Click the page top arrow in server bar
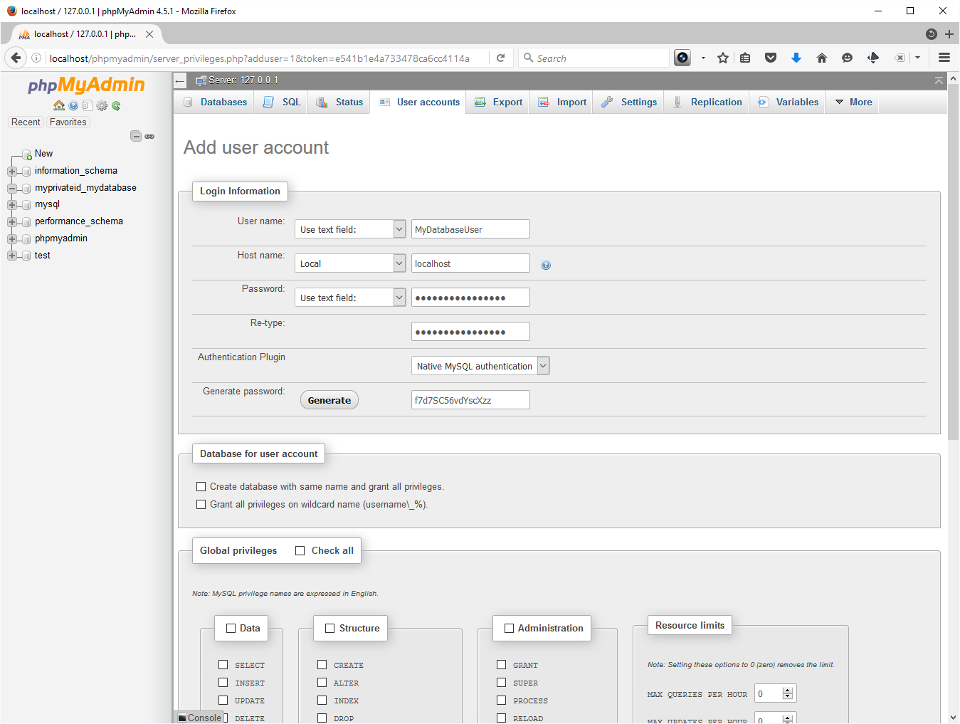The image size is (960, 724). [939, 80]
